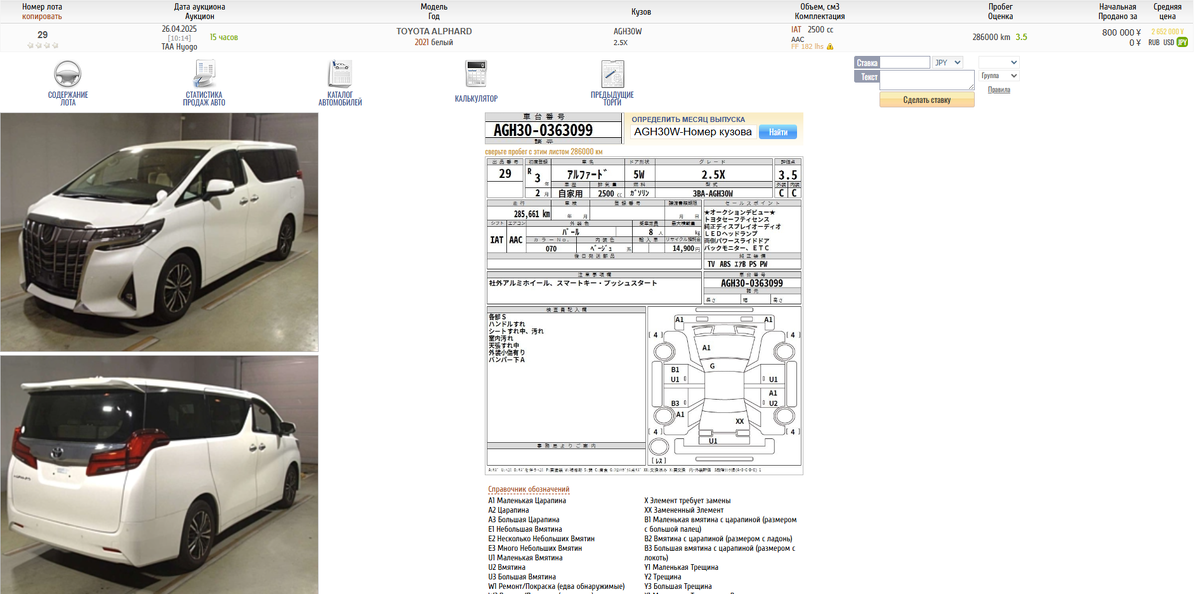Click the 'СТАТИСТИКА ПРОДАЖ АВТО' label link

[x=204, y=99]
